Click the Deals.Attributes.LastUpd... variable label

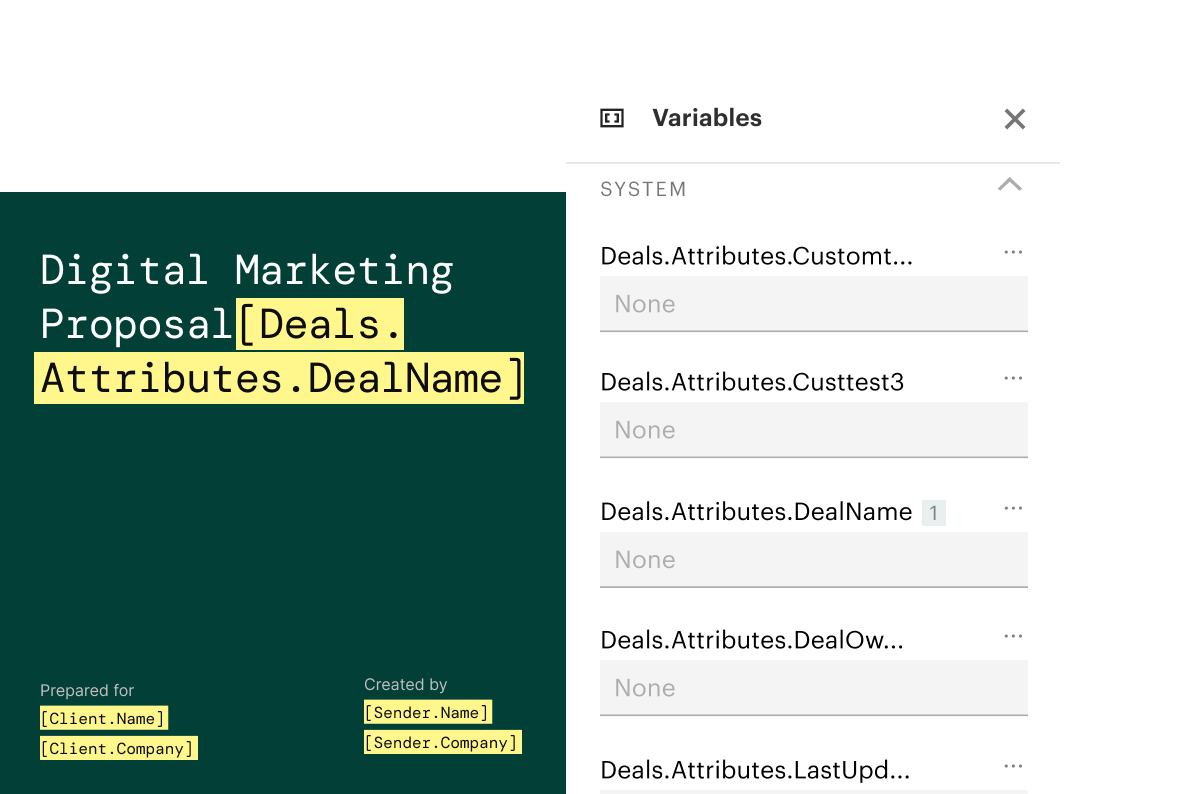(755, 770)
